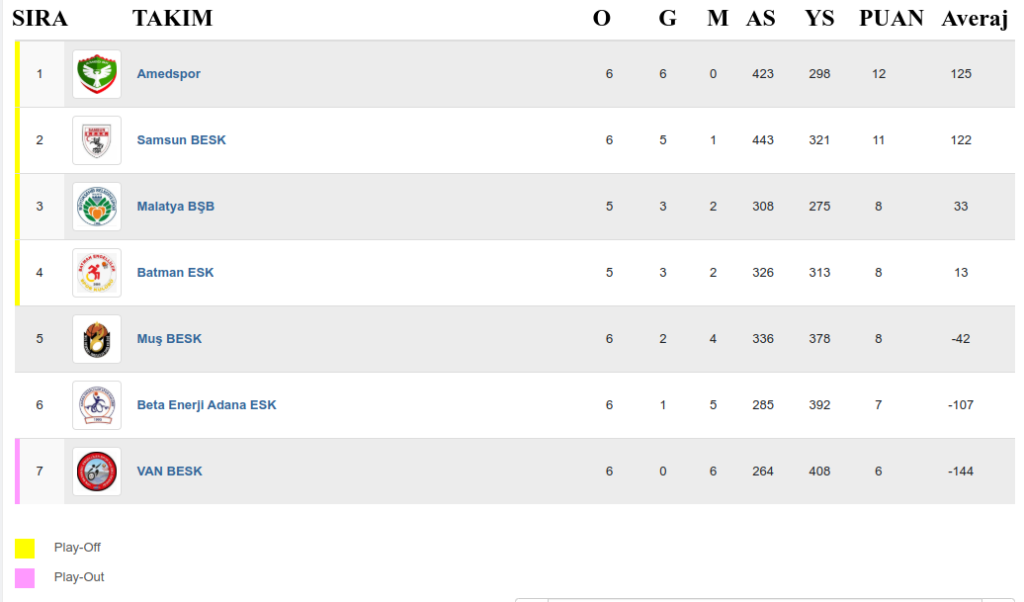
Task: Click the Samsun BESK team logo
Action: click(97, 140)
